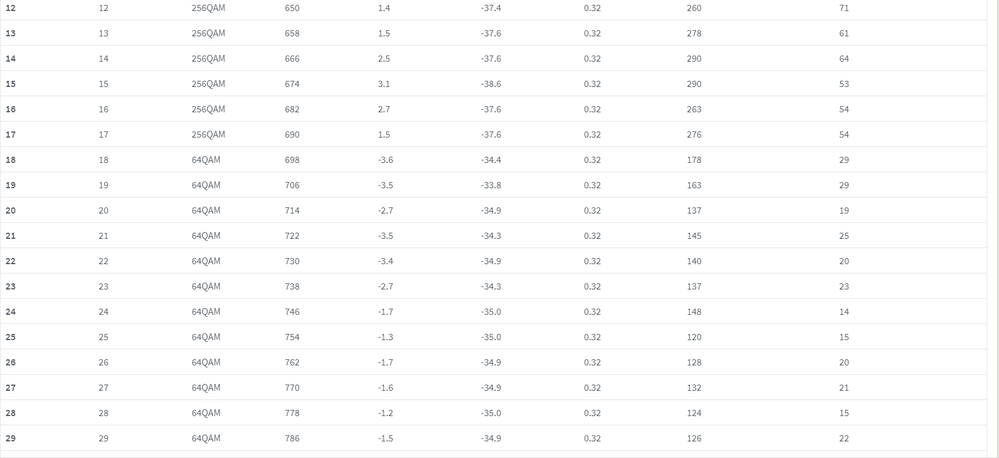Click the -1.3 value in row 25
The image size is (999, 458).
[x=385, y=337]
